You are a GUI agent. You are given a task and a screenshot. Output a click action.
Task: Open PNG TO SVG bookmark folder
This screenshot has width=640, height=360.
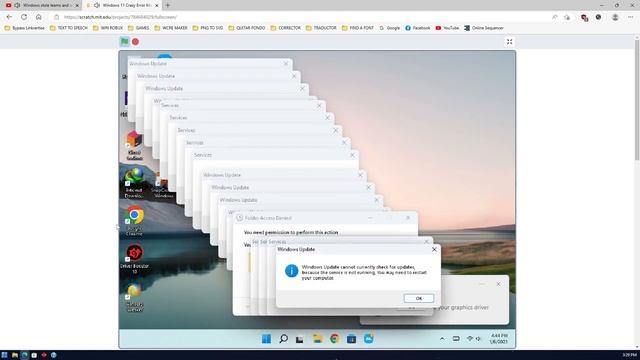point(208,28)
